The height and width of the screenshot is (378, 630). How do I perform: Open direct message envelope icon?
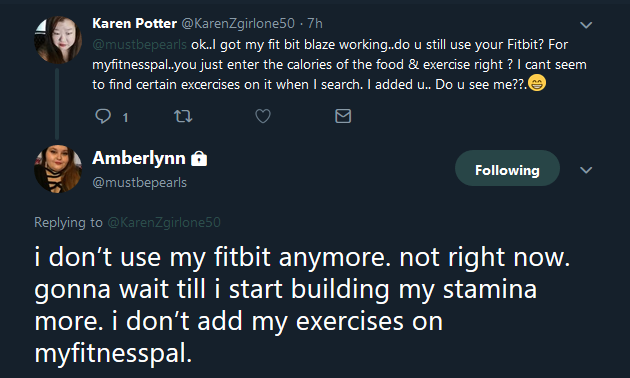343,116
